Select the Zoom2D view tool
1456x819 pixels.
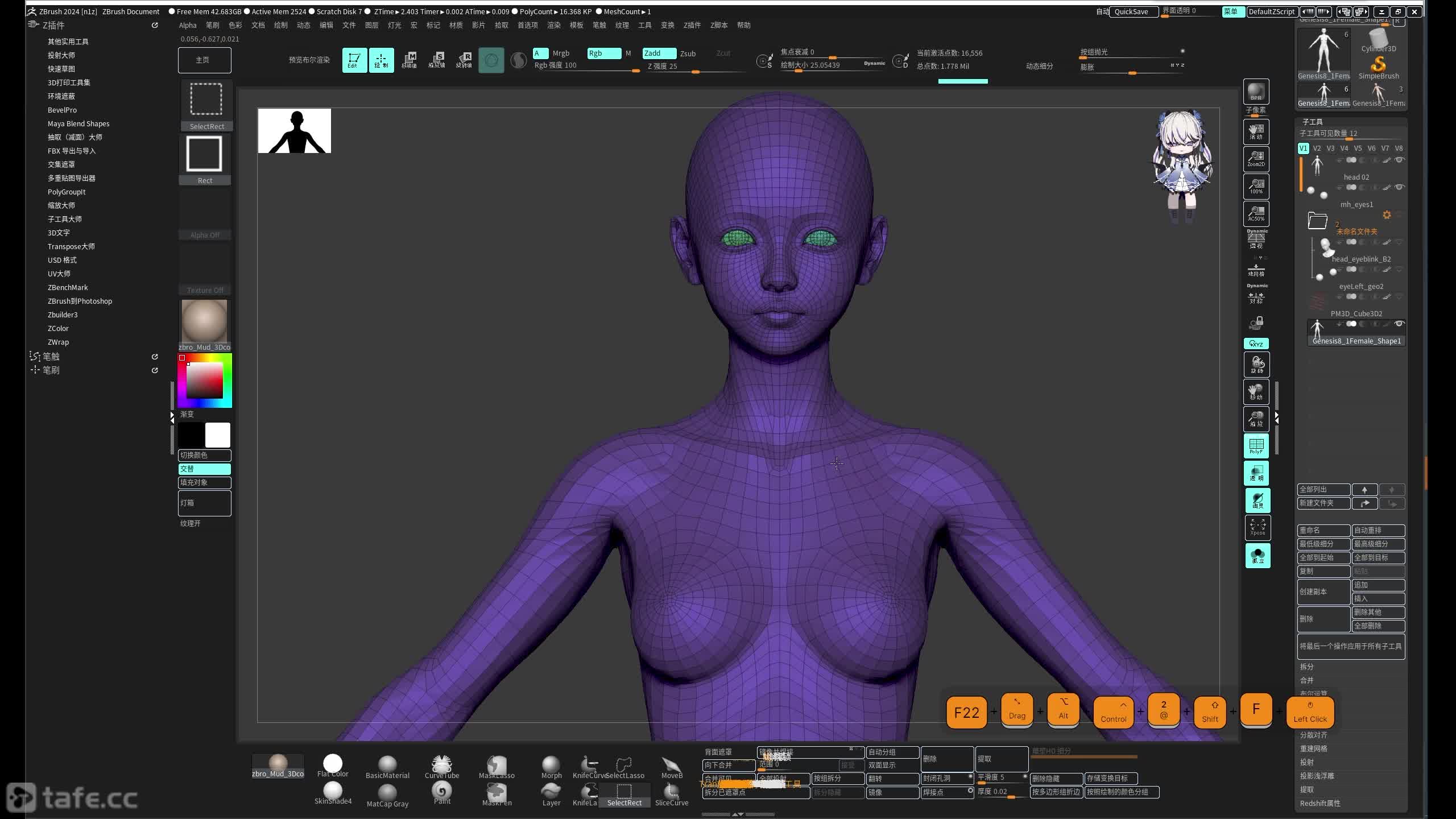pyautogui.click(x=1256, y=159)
